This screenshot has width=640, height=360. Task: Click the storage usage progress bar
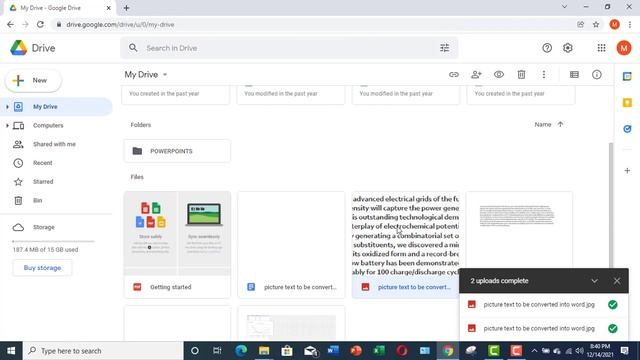pyautogui.click(x=53, y=241)
